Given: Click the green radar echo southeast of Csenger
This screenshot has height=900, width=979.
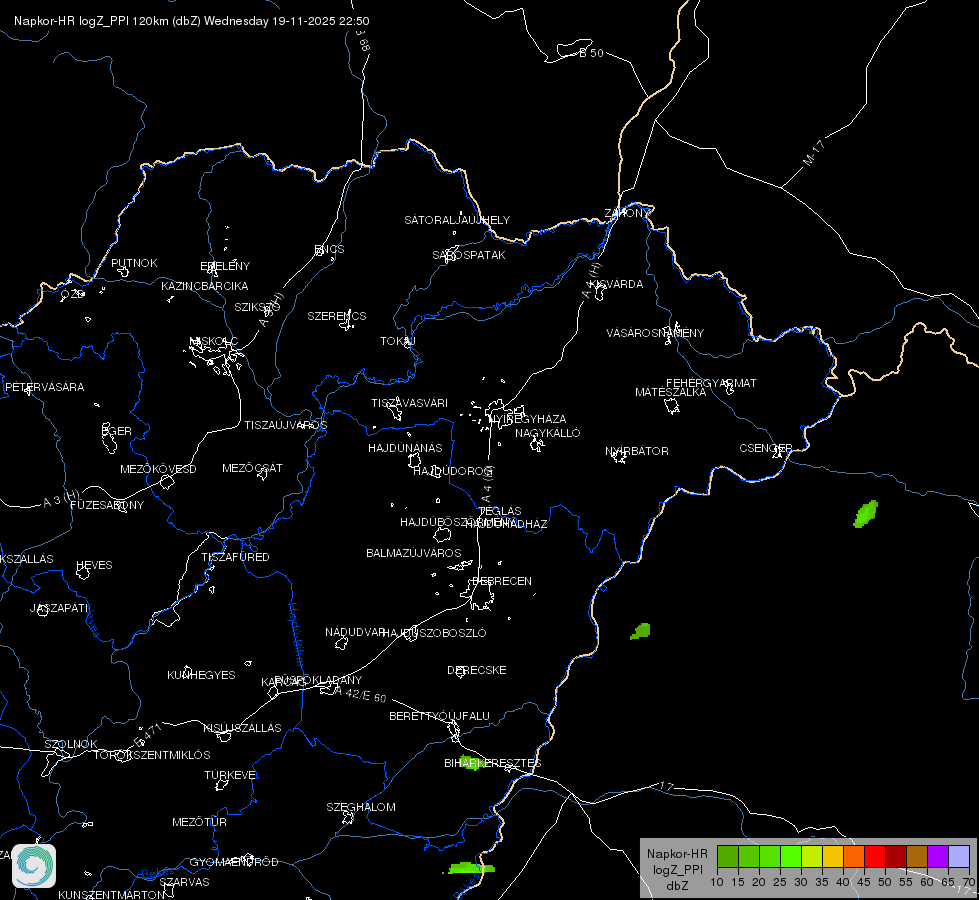Looking at the screenshot, I should click(866, 514).
